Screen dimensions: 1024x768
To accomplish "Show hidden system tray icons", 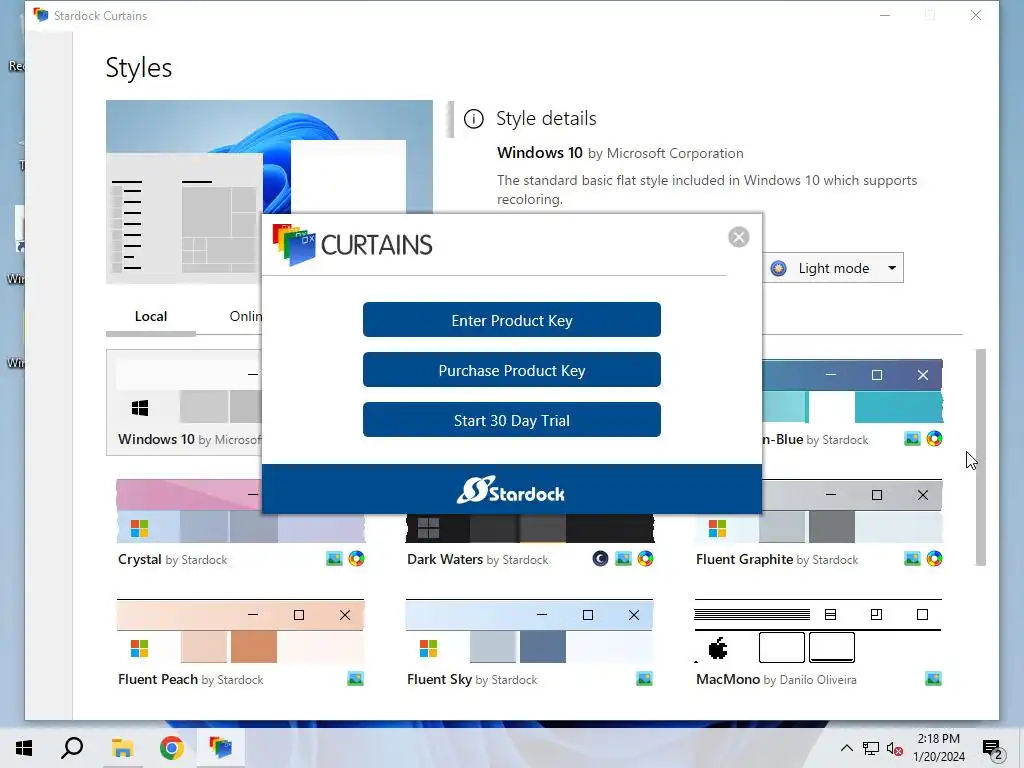I will click(846, 748).
